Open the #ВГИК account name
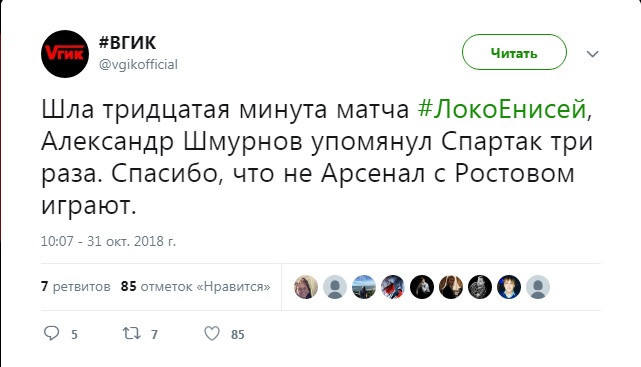The height and width of the screenshot is (367, 641). pyautogui.click(x=127, y=43)
